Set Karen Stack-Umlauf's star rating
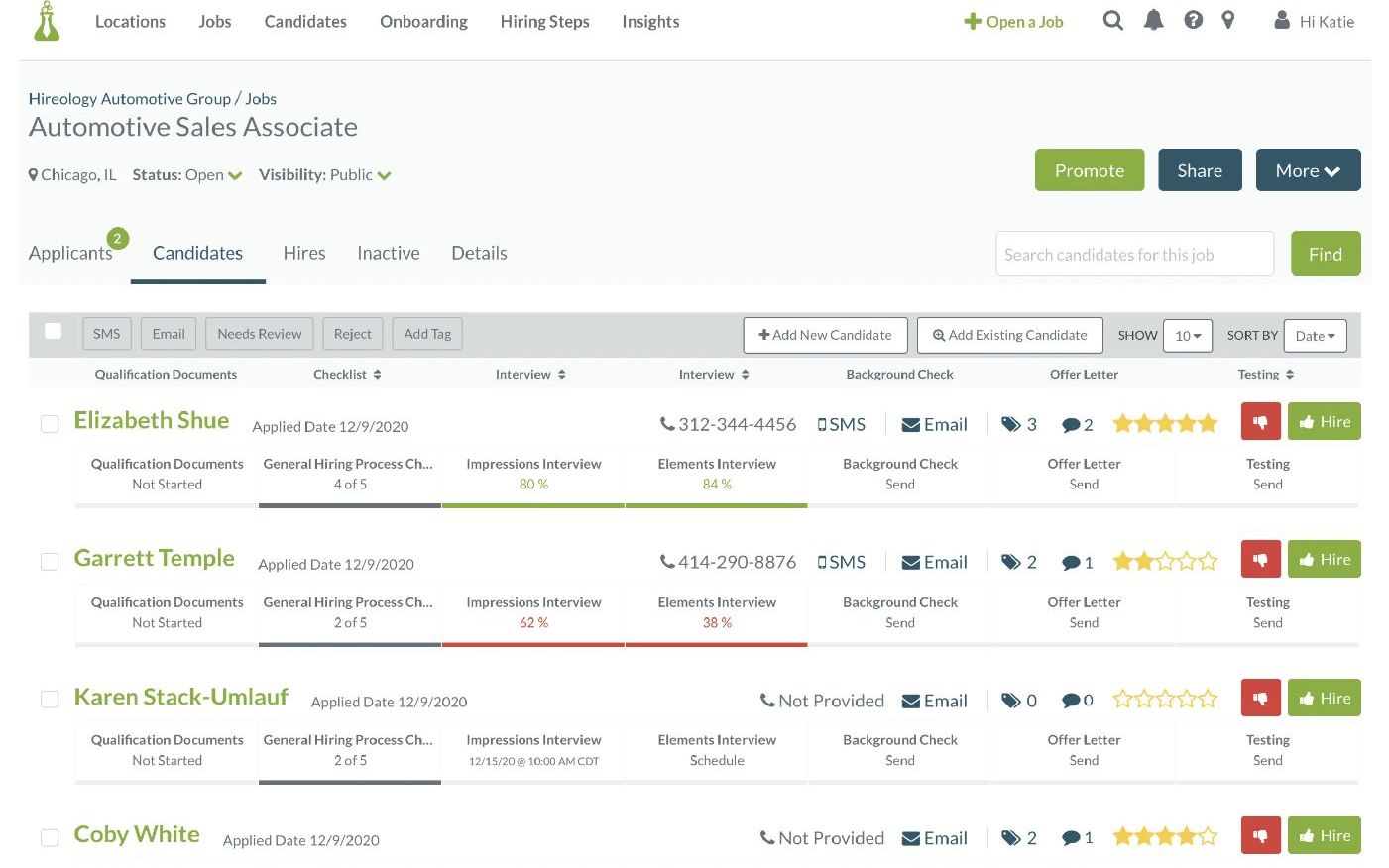This screenshot has height=868, width=1389. tap(1165, 700)
